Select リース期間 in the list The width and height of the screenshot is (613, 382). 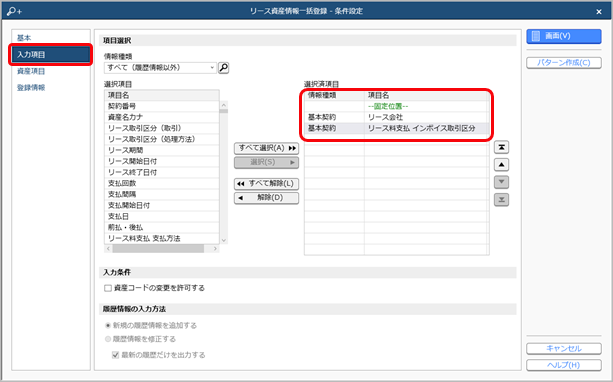click(x=161, y=150)
